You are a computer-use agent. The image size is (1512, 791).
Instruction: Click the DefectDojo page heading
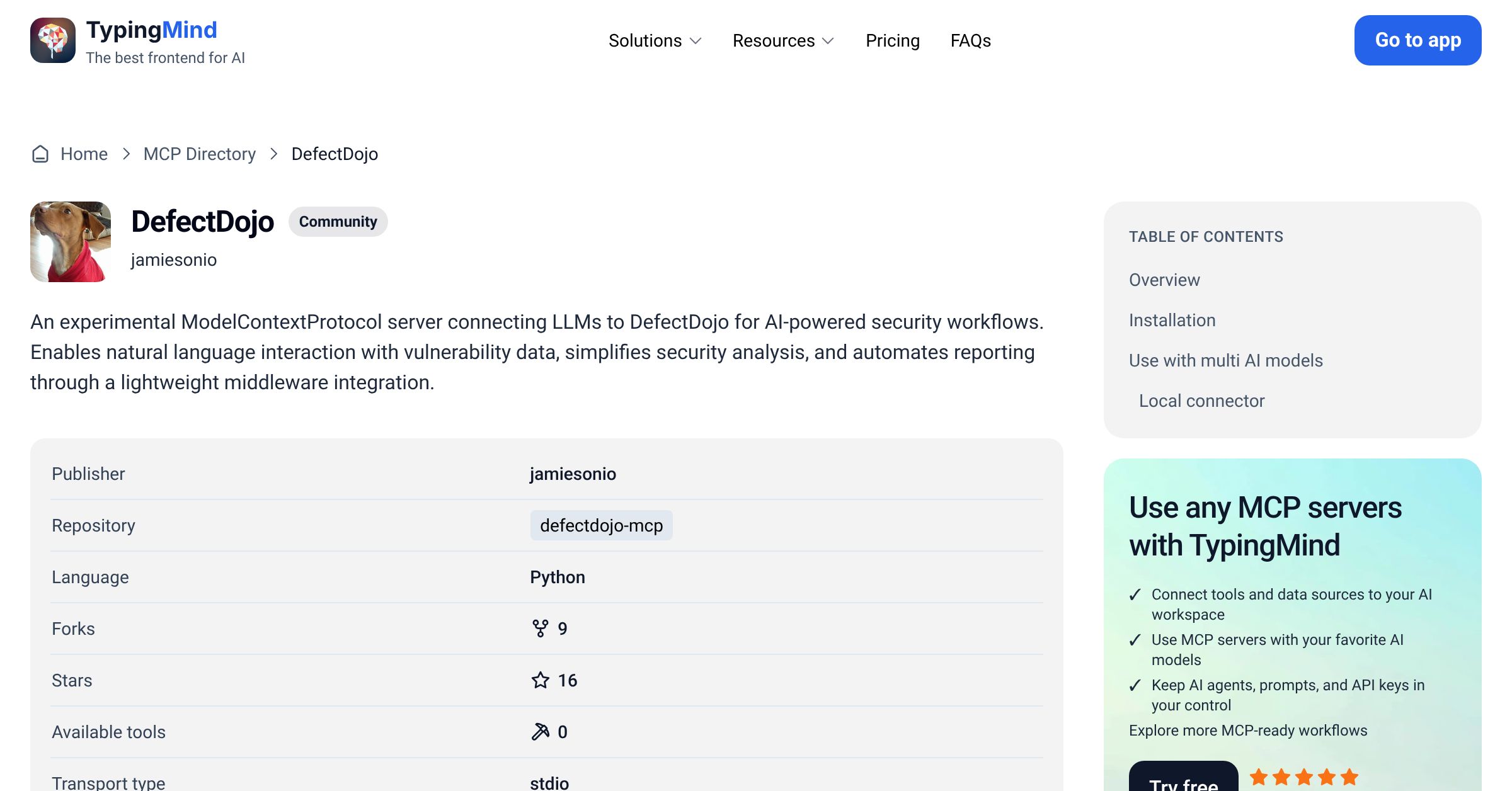click(203, 222)
